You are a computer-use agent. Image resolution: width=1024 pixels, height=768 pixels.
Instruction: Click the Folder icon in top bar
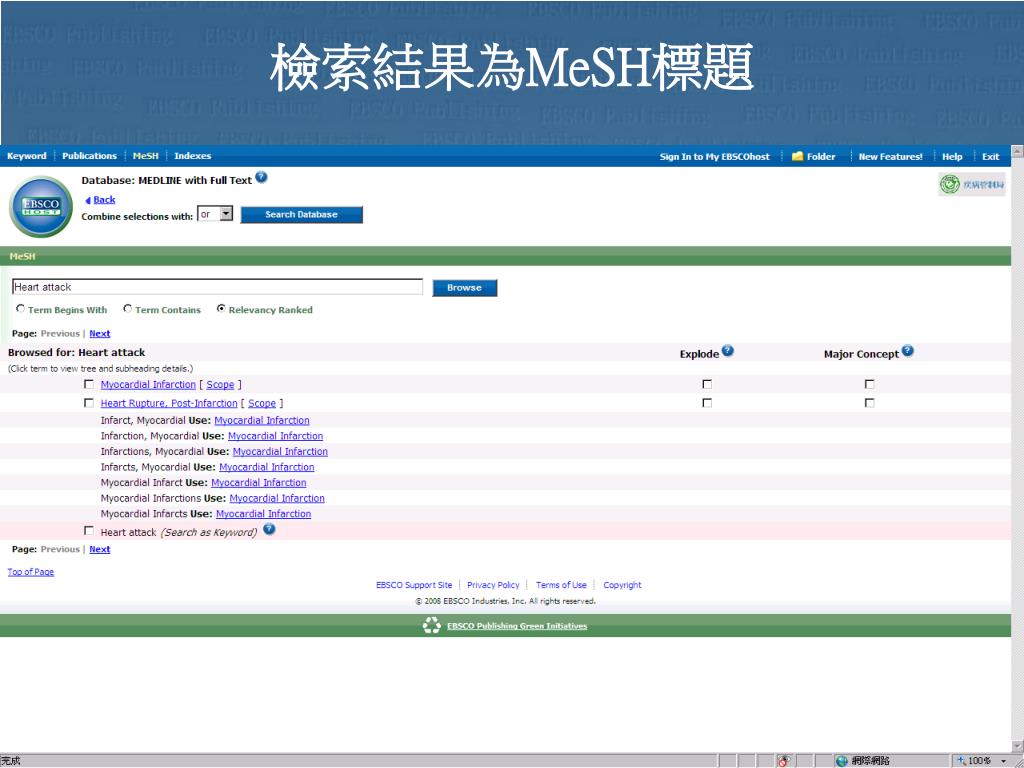click(x=797, y=156)
